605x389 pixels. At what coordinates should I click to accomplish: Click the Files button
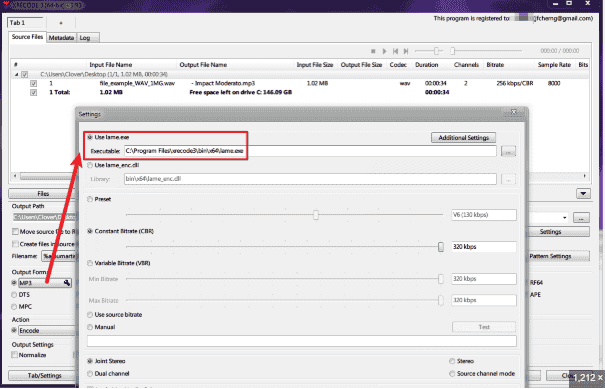point(43,194)
